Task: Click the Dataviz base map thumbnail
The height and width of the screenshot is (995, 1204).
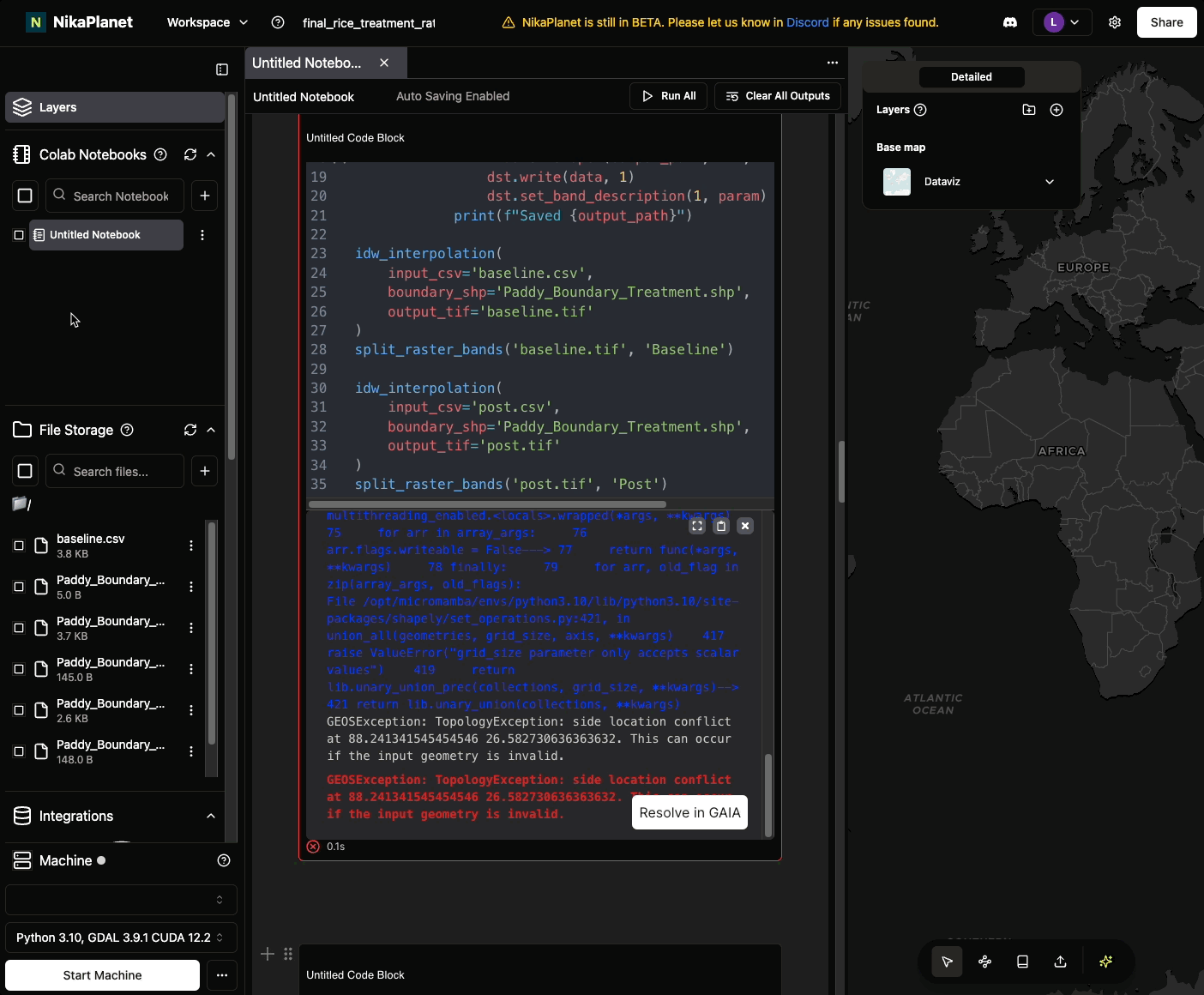Action: click(x=897, y=181)
